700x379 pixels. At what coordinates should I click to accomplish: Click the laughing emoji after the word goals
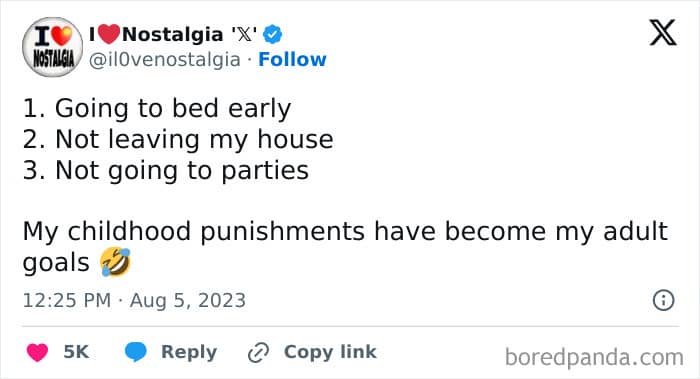[x=115, y=262]
